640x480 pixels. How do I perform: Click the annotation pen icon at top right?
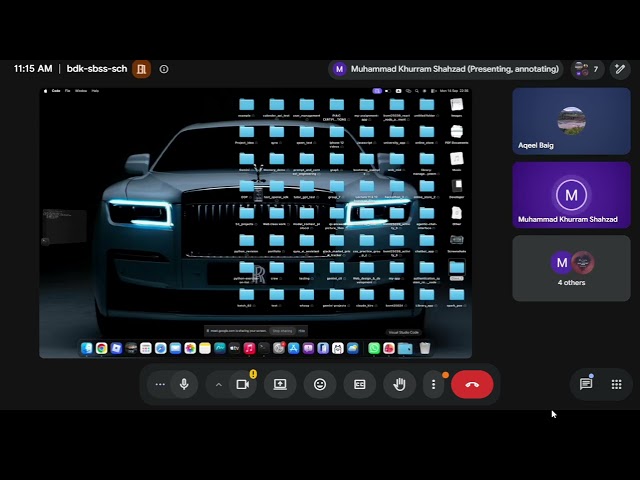click(x=620, y=69)
